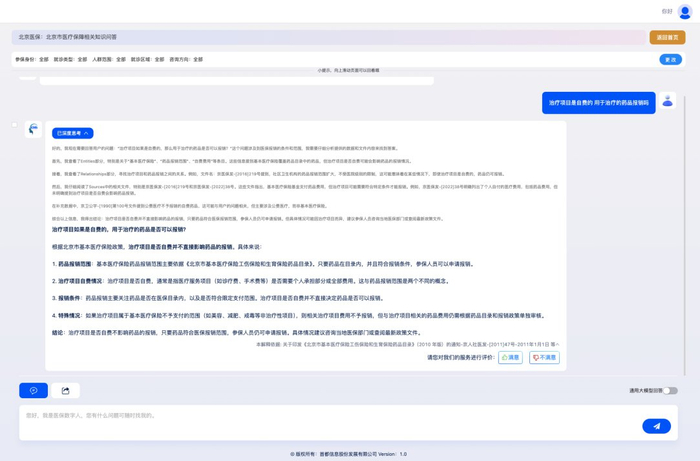Screen dimensions: 700x461
Task: Click the user avatar beside the question bubble
Action: (667, 101)
